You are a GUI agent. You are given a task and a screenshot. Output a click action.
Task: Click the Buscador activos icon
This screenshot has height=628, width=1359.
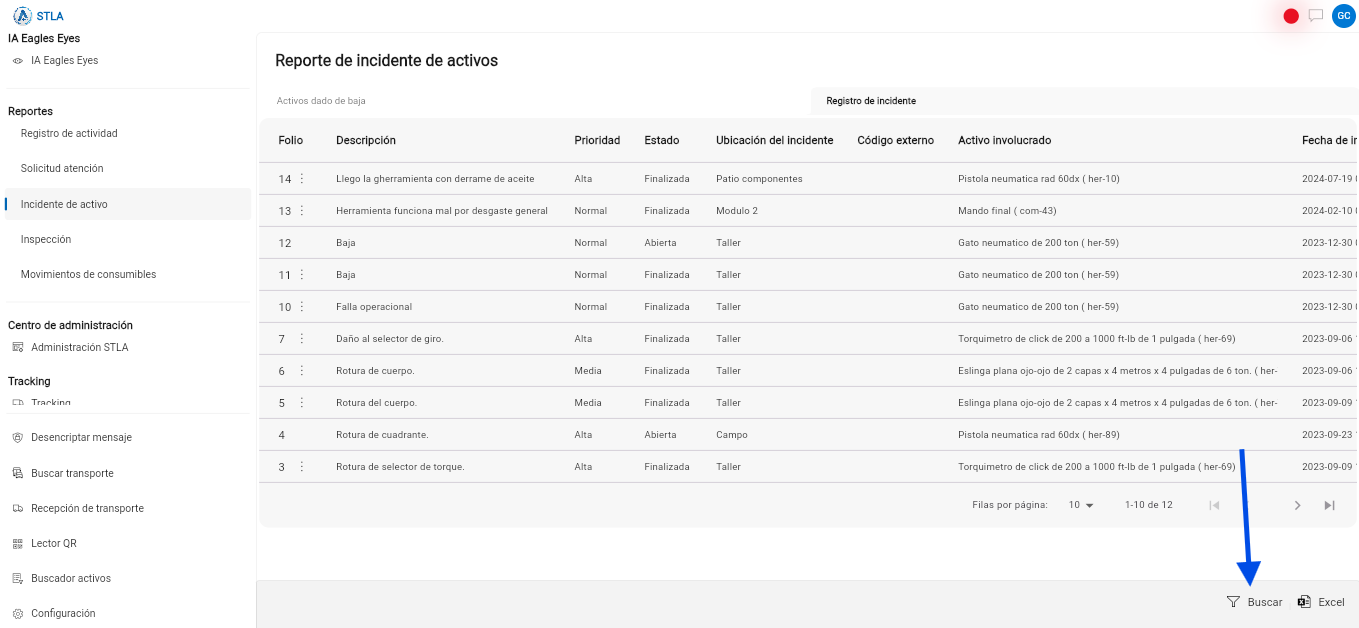click(17, 579)
